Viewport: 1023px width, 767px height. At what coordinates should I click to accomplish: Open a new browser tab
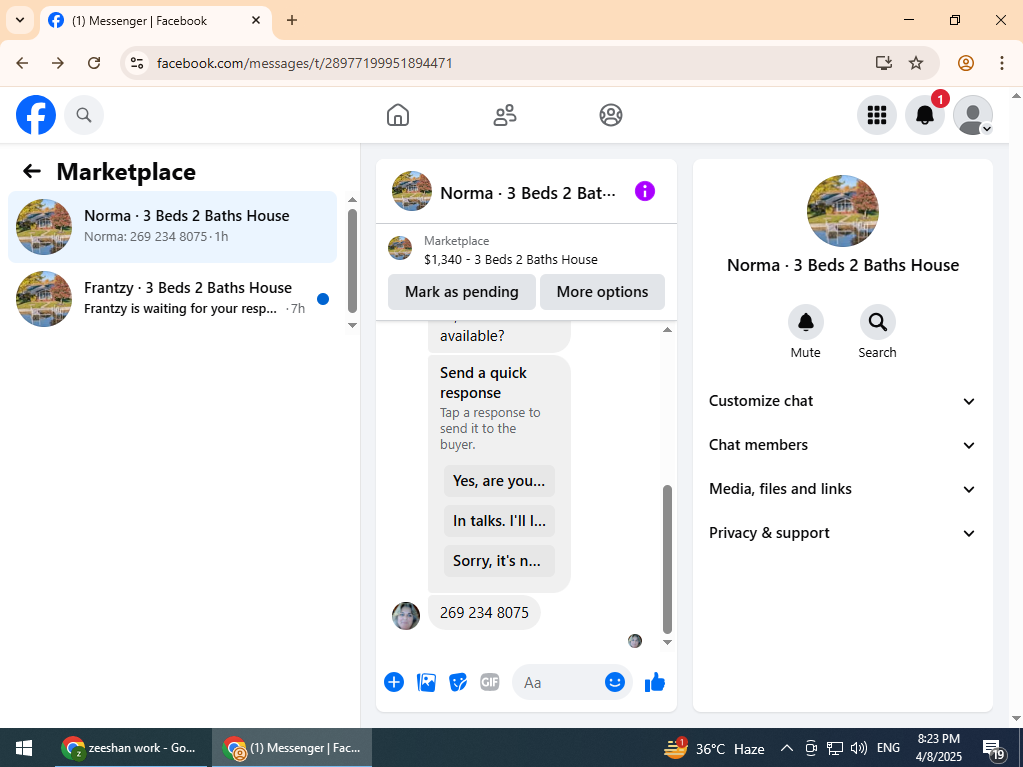point(292,20)
